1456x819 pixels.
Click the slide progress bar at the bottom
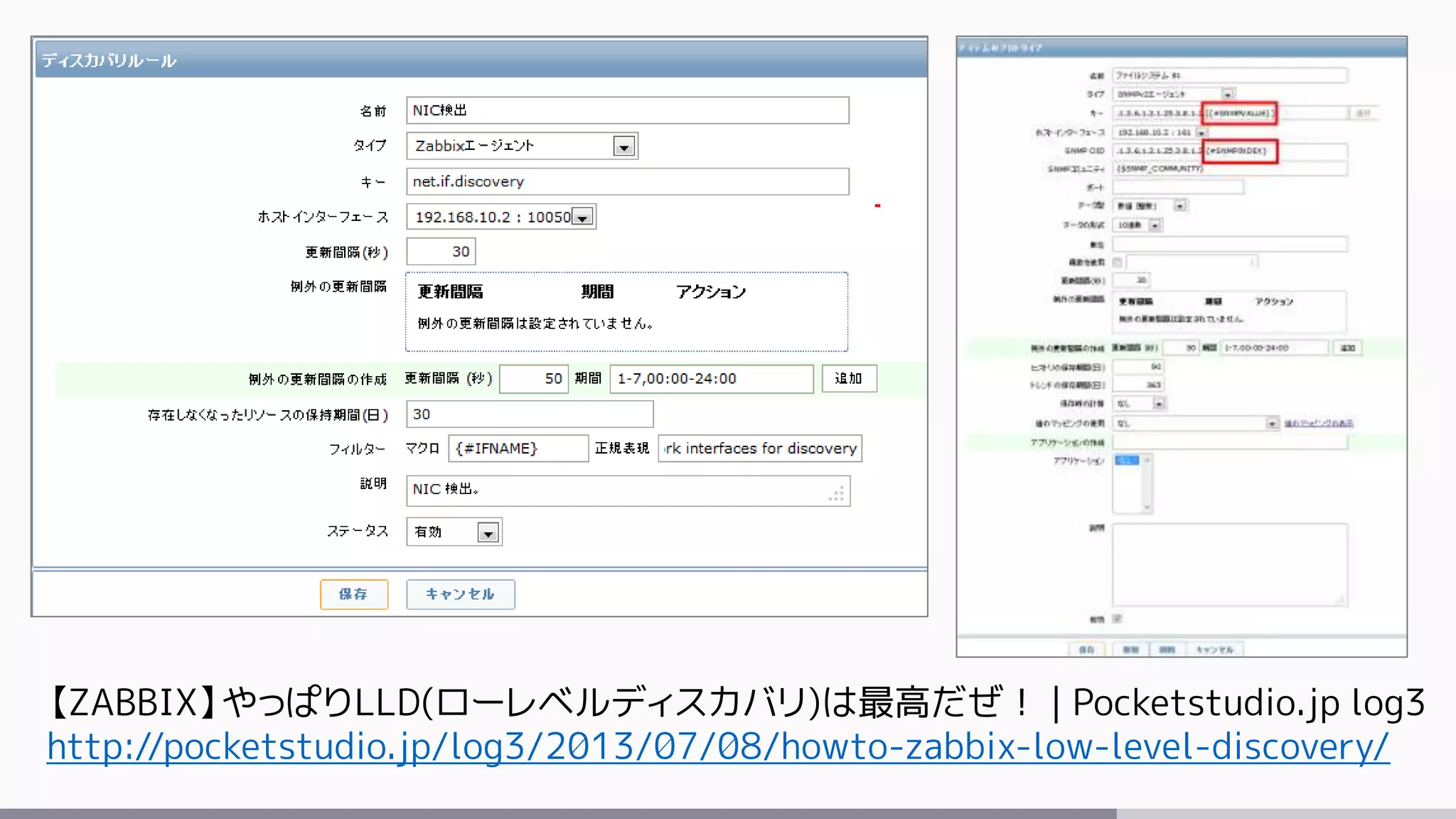[728, 813]
